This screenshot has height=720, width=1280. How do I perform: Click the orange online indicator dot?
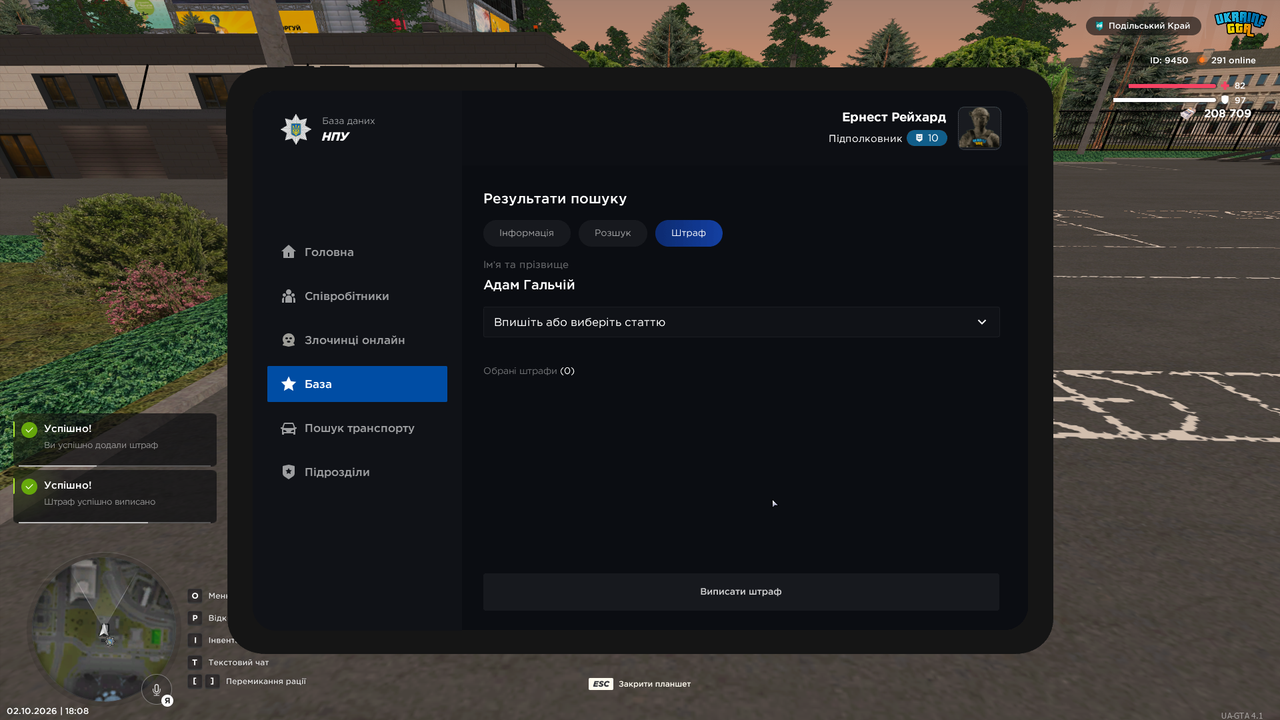(x=1203, y=60)
